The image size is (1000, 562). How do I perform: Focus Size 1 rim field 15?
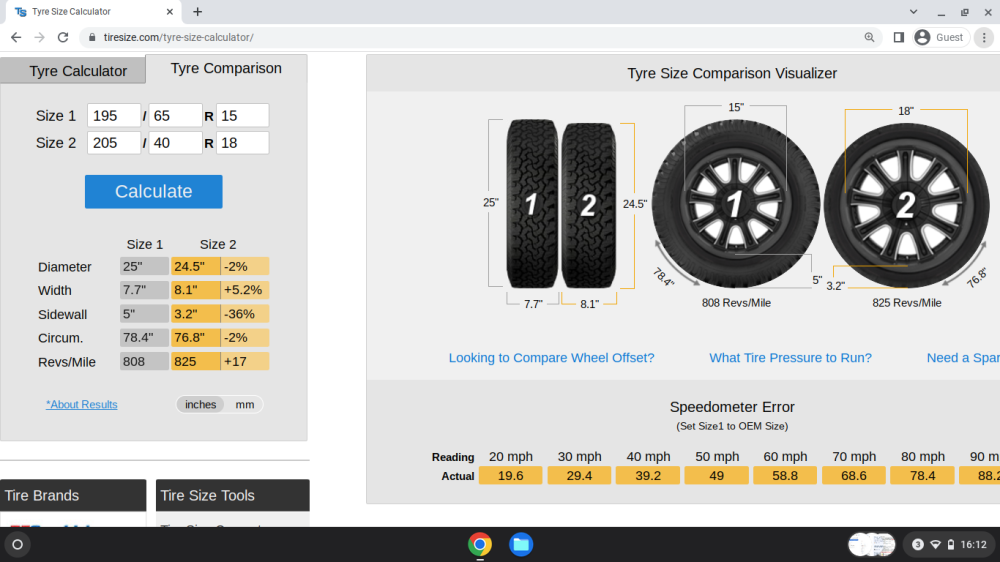click(242, 115)
